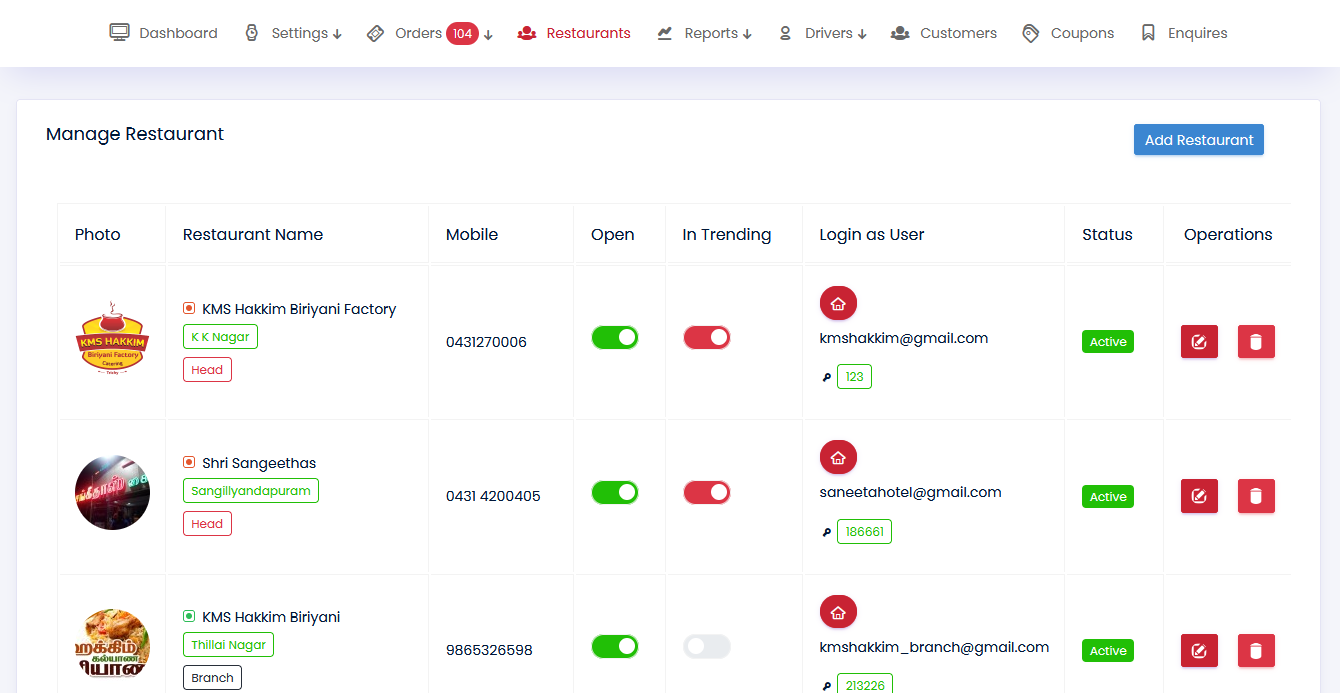Edit the Thillai Nagar KMS Hakkim Biriyani branch
The height and width of the screenshot is (693, 1340).
pos(1199,650)
